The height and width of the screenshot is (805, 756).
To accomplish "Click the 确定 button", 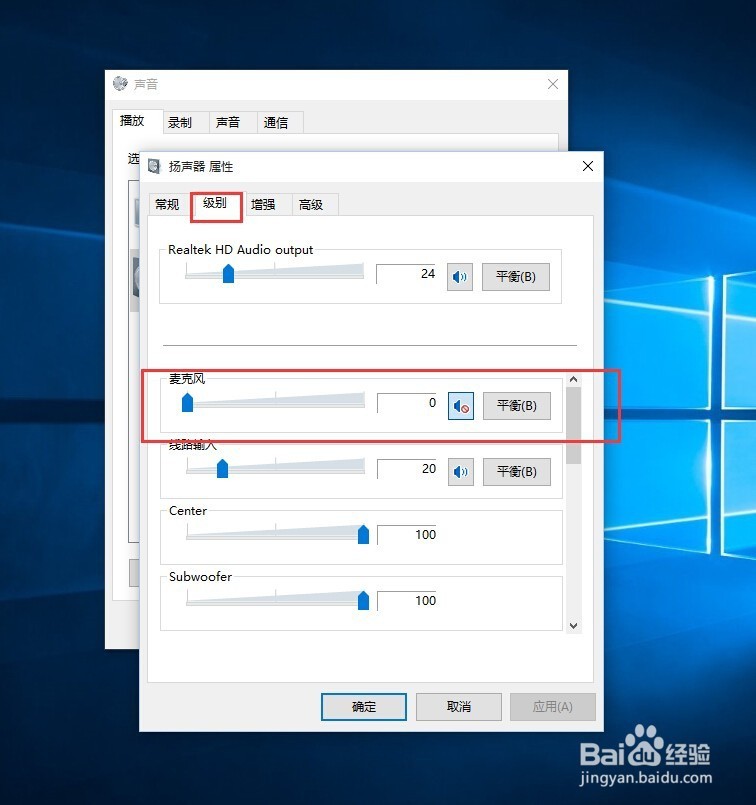I will [364, 707].
